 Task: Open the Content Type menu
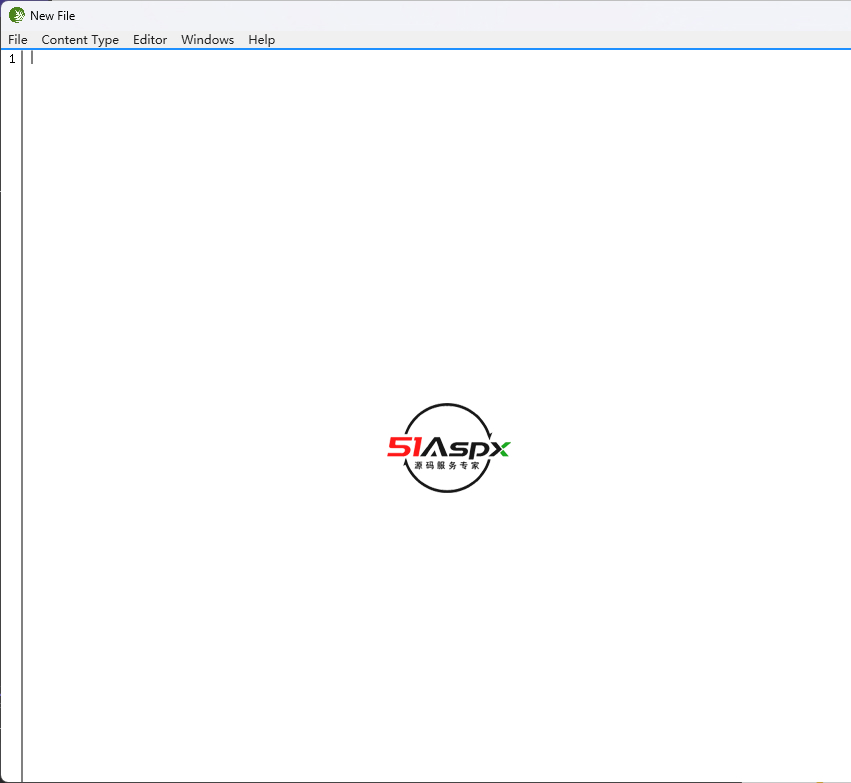(80, 40)
